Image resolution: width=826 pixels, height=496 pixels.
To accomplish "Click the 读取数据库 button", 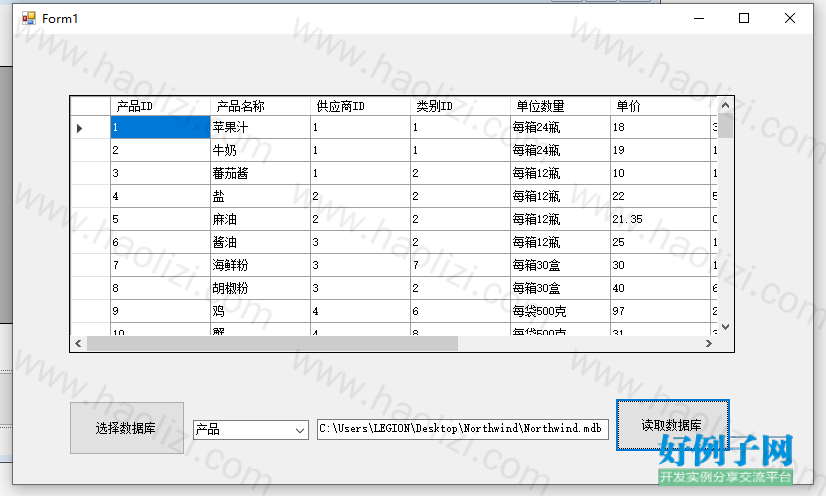I will tap(673, 425).
